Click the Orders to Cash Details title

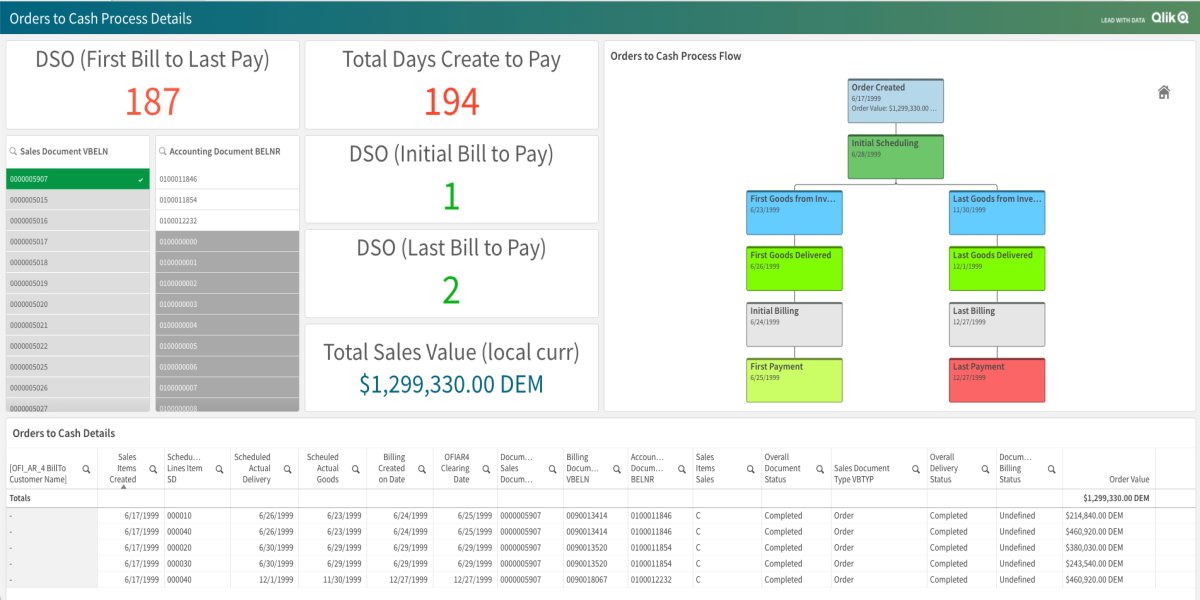coord(62,433)
